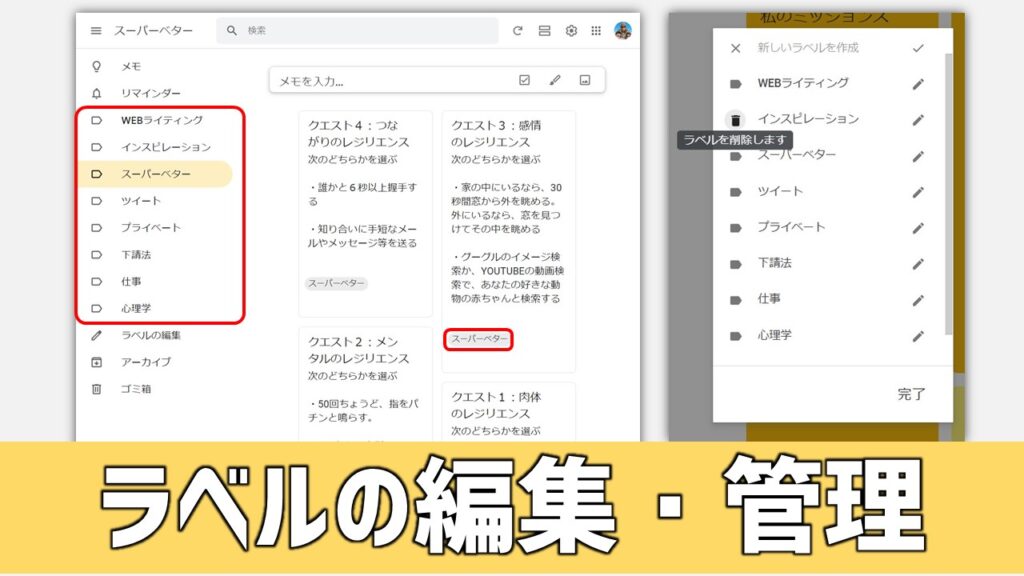Click the 仕事 label icon in dialog
Viewport: 1024px width, 576px height.
tap(735, 300)
